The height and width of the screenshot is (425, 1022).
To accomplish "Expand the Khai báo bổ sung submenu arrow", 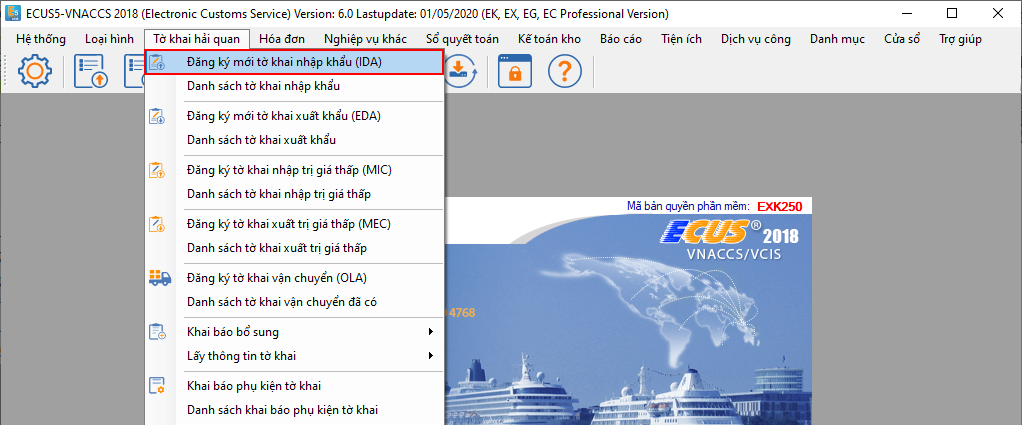I will [431, 332].
